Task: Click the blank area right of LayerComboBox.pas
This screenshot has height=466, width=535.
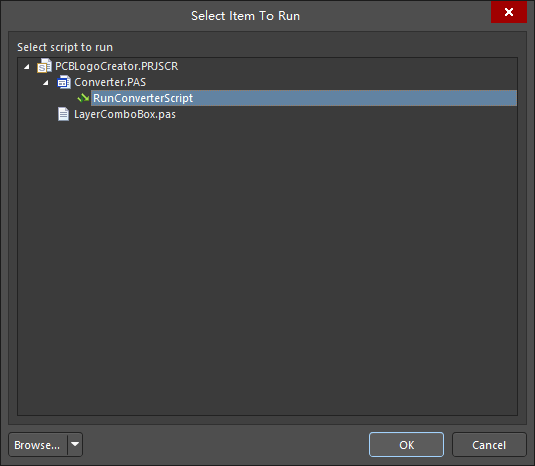Action: [346, 114]
